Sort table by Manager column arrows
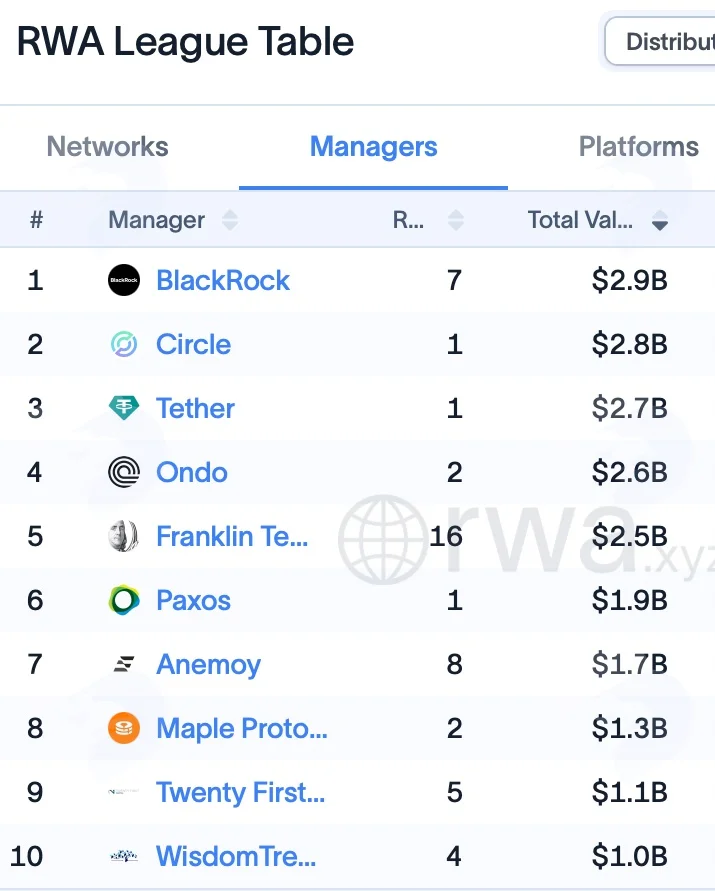This screenshot has width=715, height=891. point(230,220)
